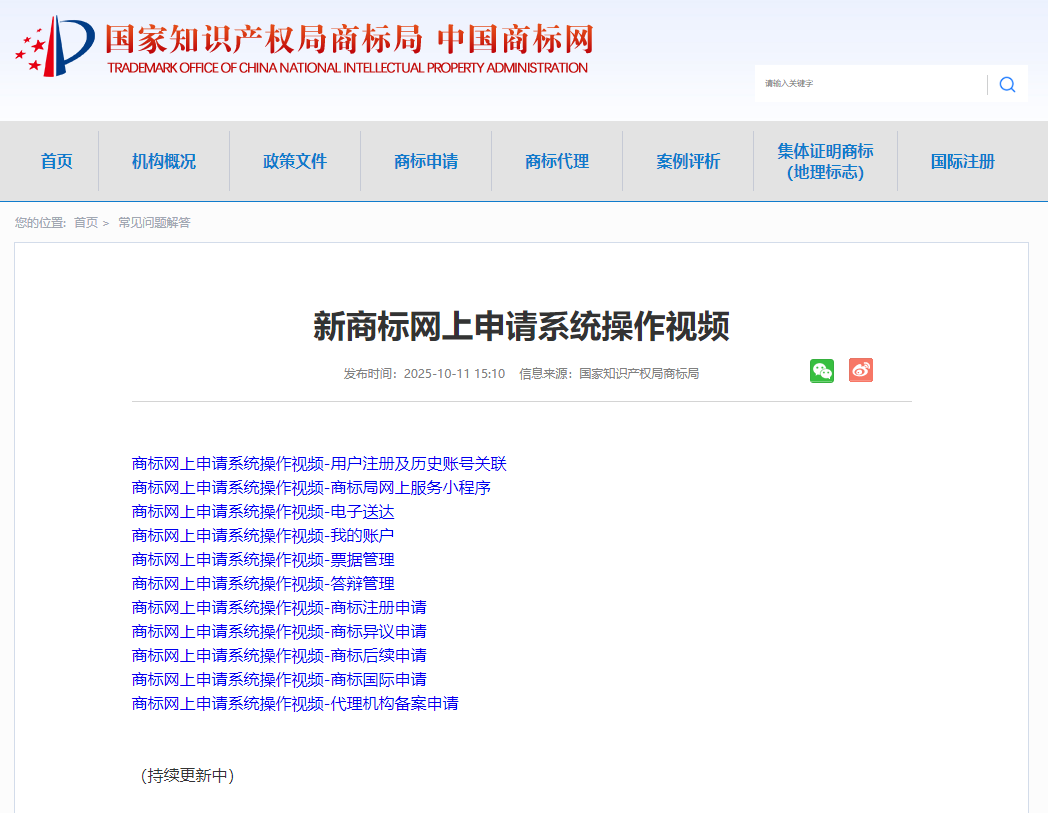Open the 商标代理 navigation item
The width and height of the screenshot is (1048, 813).
(x=557, y=161)
